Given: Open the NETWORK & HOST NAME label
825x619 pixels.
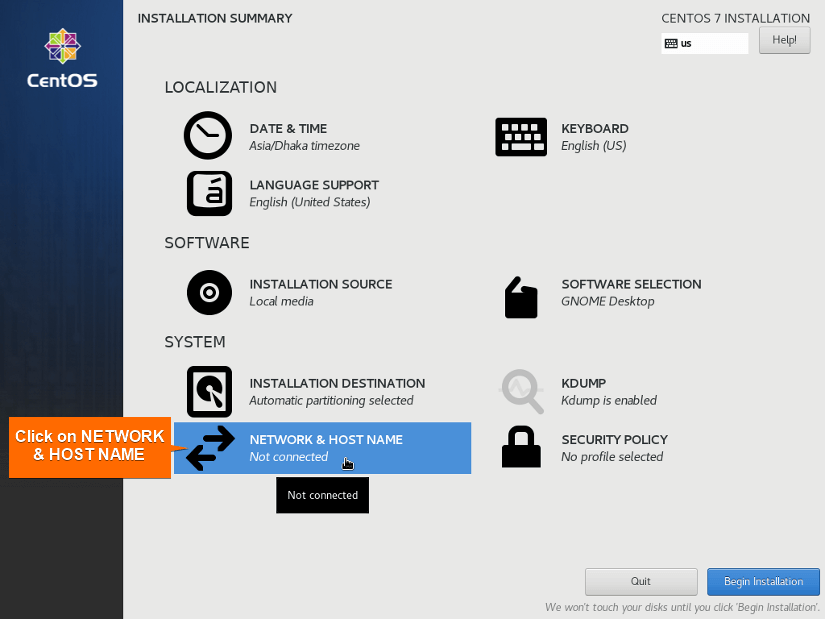Looking at the screenshot, I should coord(326,440).
